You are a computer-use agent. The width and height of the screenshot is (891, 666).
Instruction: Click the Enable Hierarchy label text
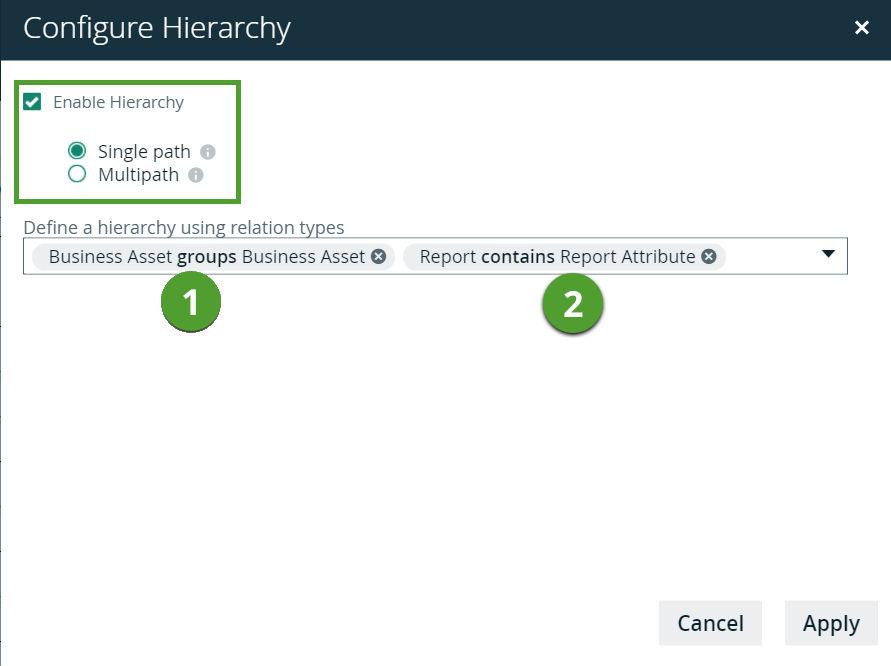118,102
